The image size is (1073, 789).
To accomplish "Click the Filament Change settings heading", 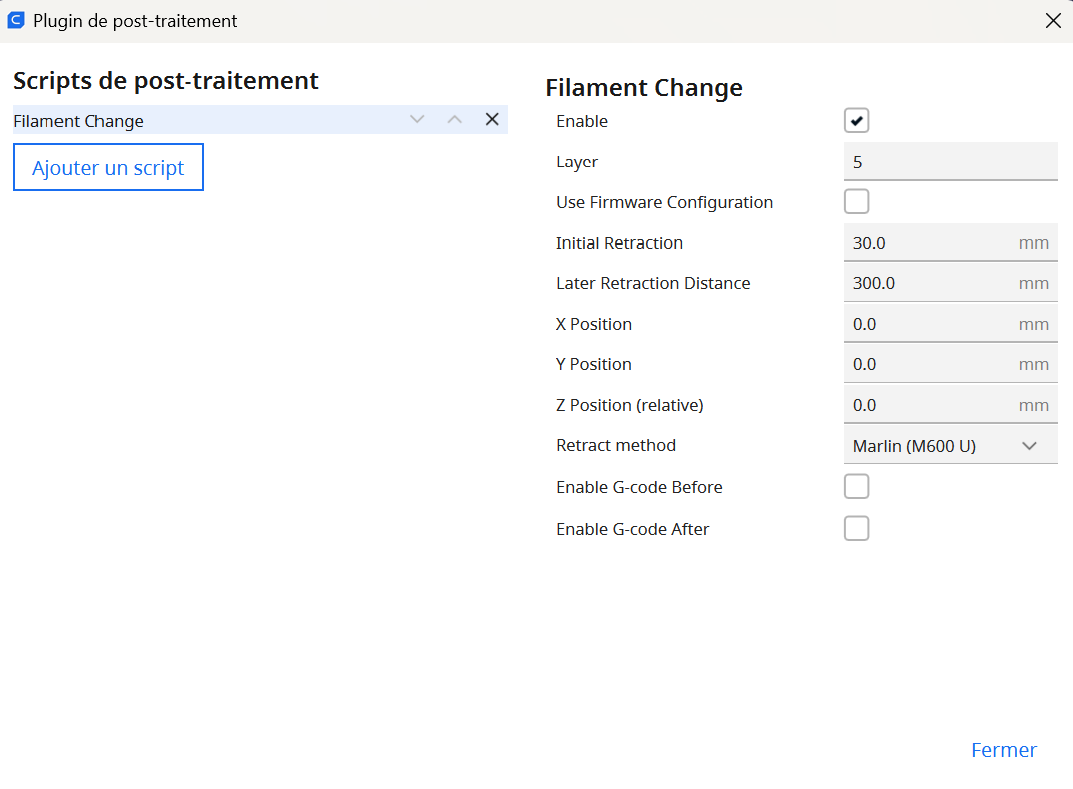I will [644, 88].
